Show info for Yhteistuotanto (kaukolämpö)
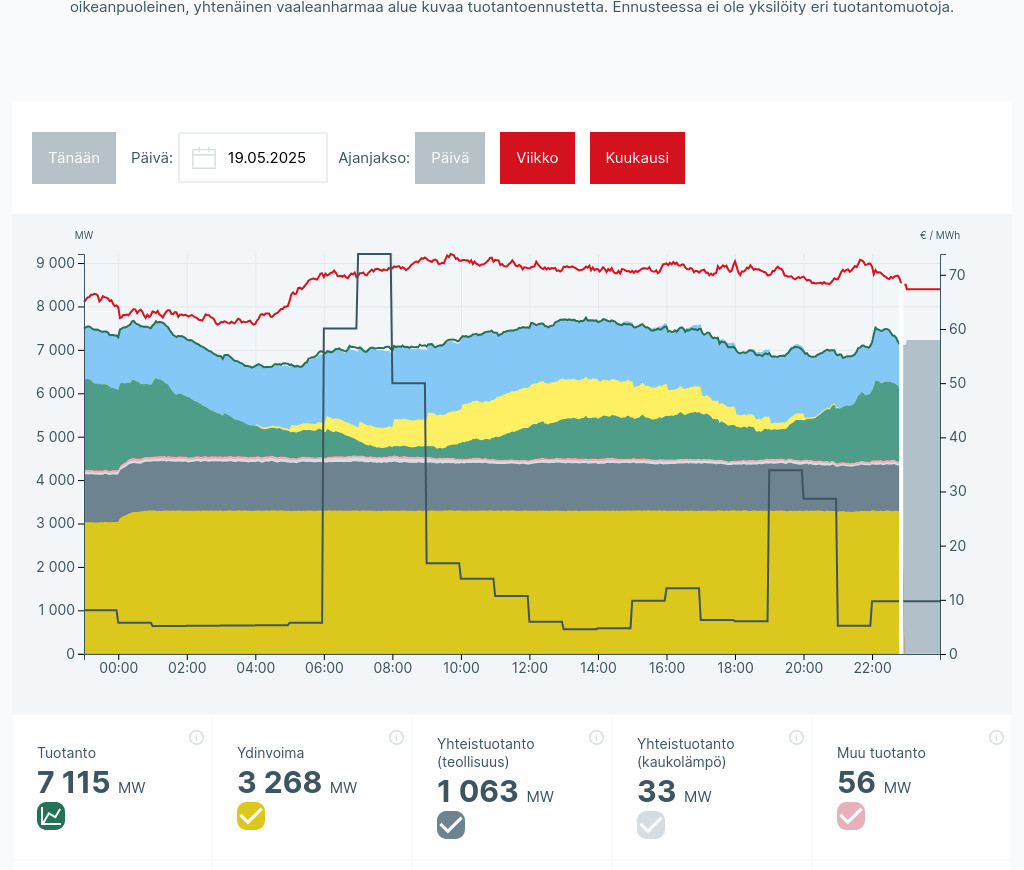Screen dimensions: 1024x870 point(796,738)
